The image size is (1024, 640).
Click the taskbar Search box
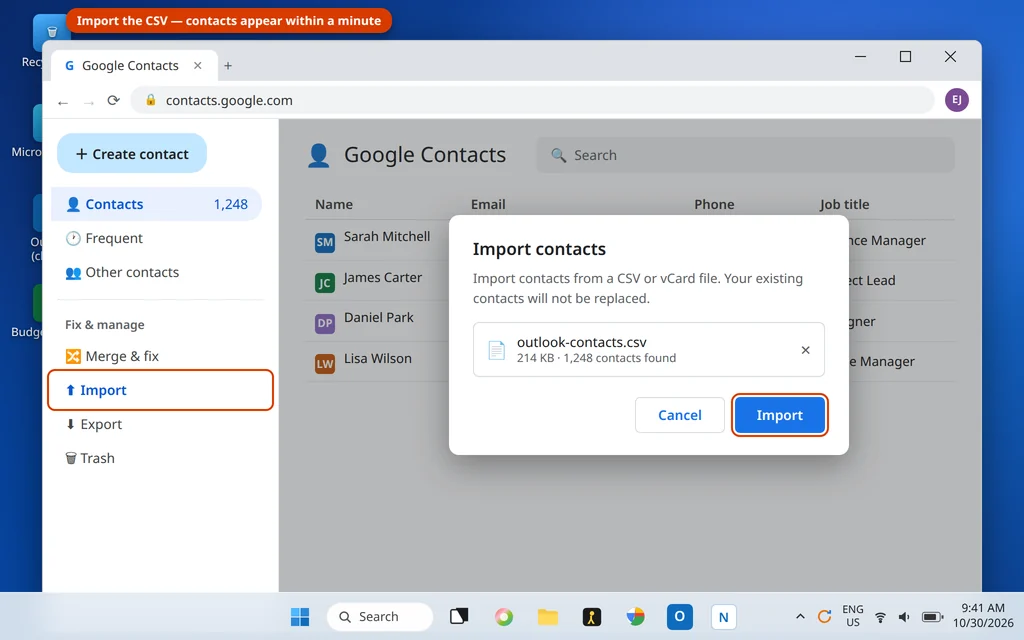pos(379,616)
